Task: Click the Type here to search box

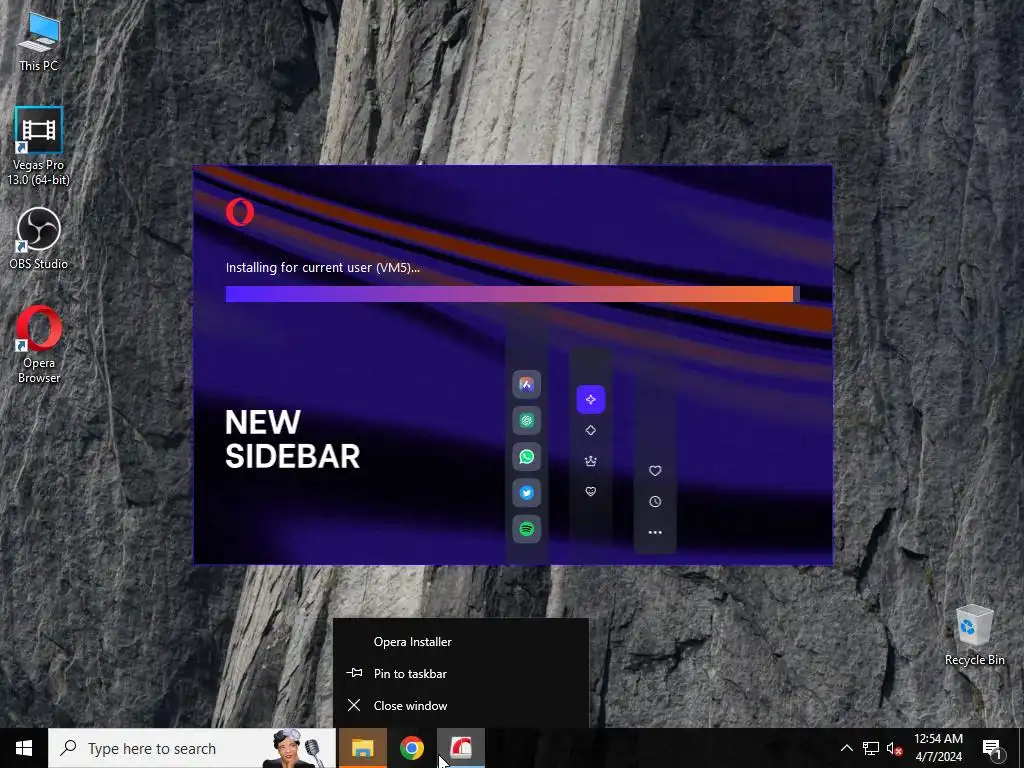Action: point(192,748)
